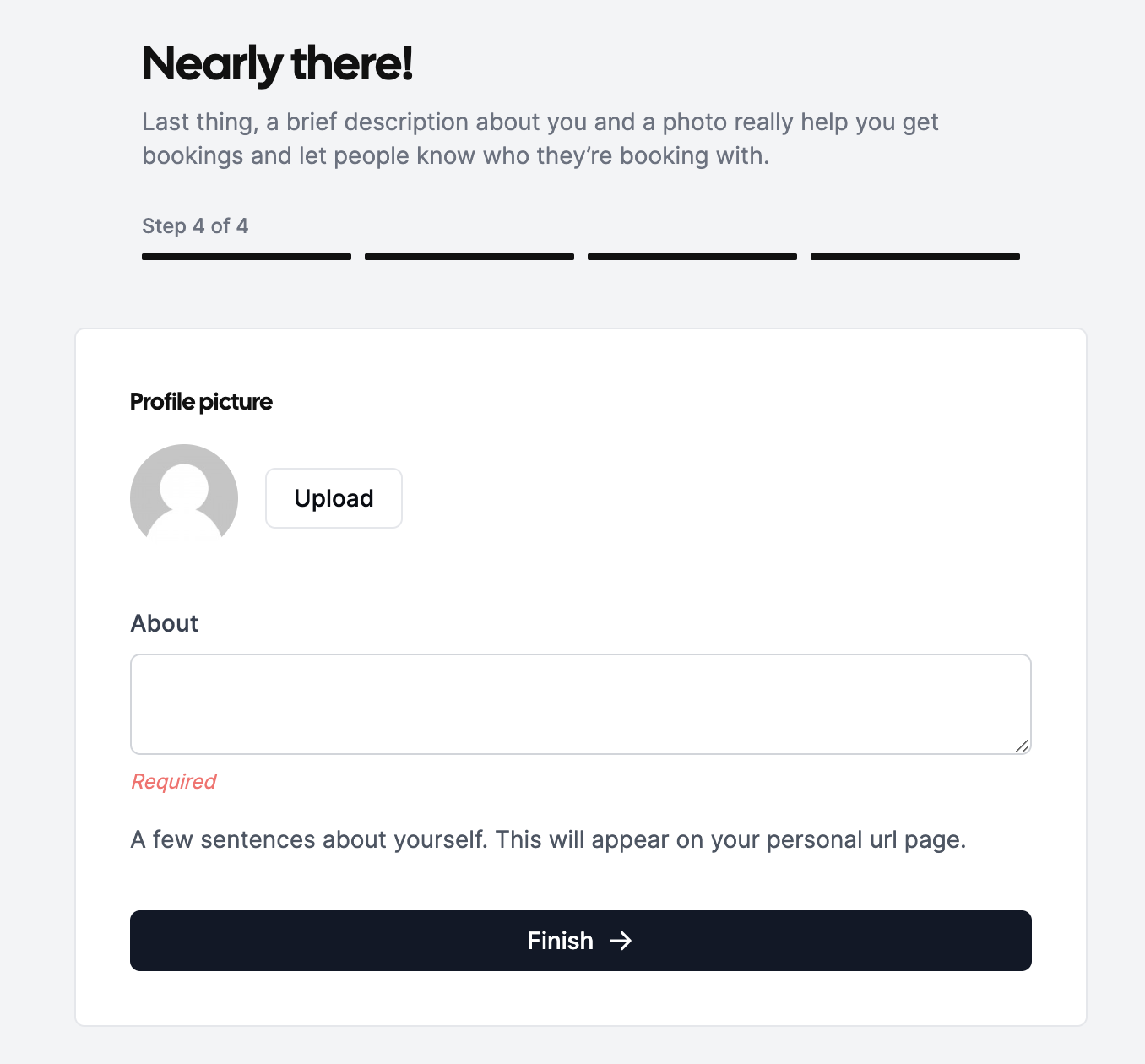The width and height of the screenshot is (1145, 1064).
Task: Click the description text below the heading
Action: pyautogui.click(x=540, y=138)
